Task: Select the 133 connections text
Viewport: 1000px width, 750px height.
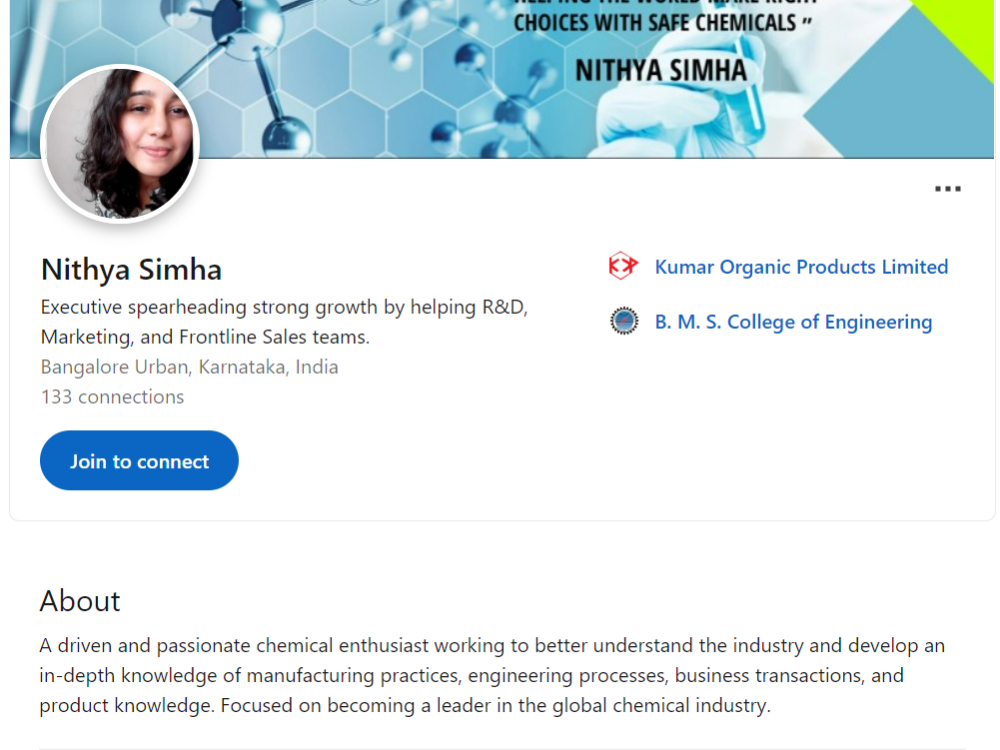Action: point(112,397)
